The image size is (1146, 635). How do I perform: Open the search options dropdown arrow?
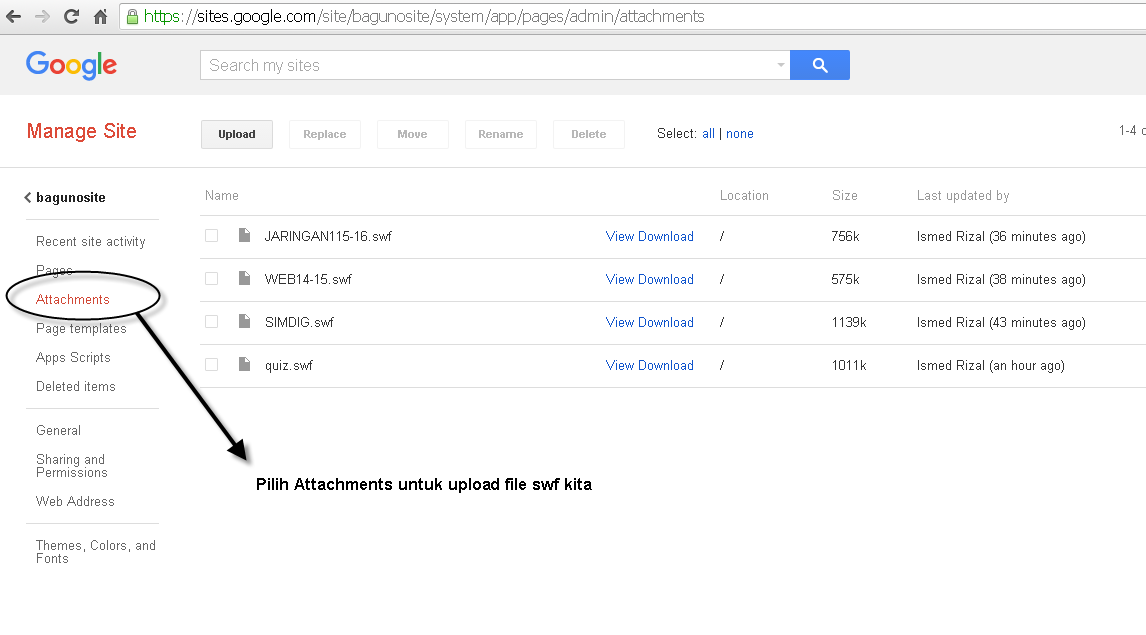pos(781,66)
